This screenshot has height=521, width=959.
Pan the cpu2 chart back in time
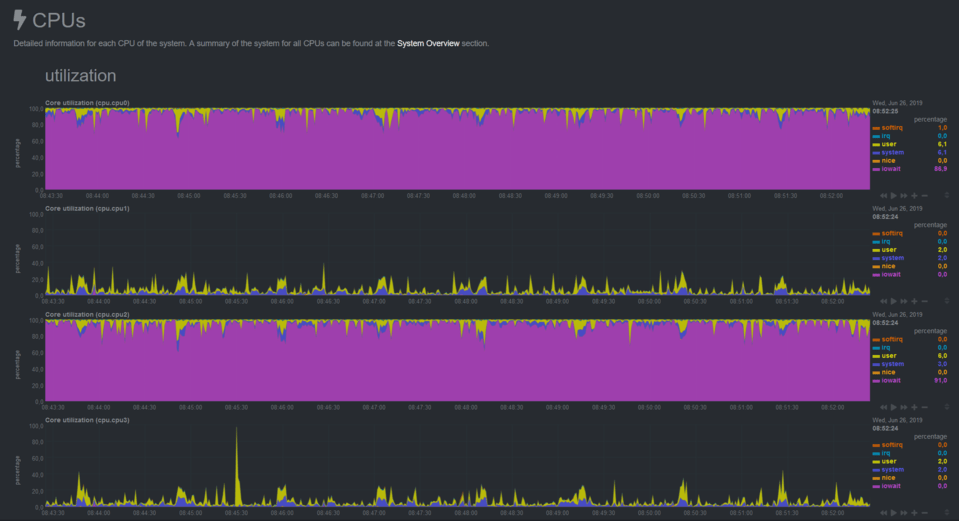click(883, 407)
